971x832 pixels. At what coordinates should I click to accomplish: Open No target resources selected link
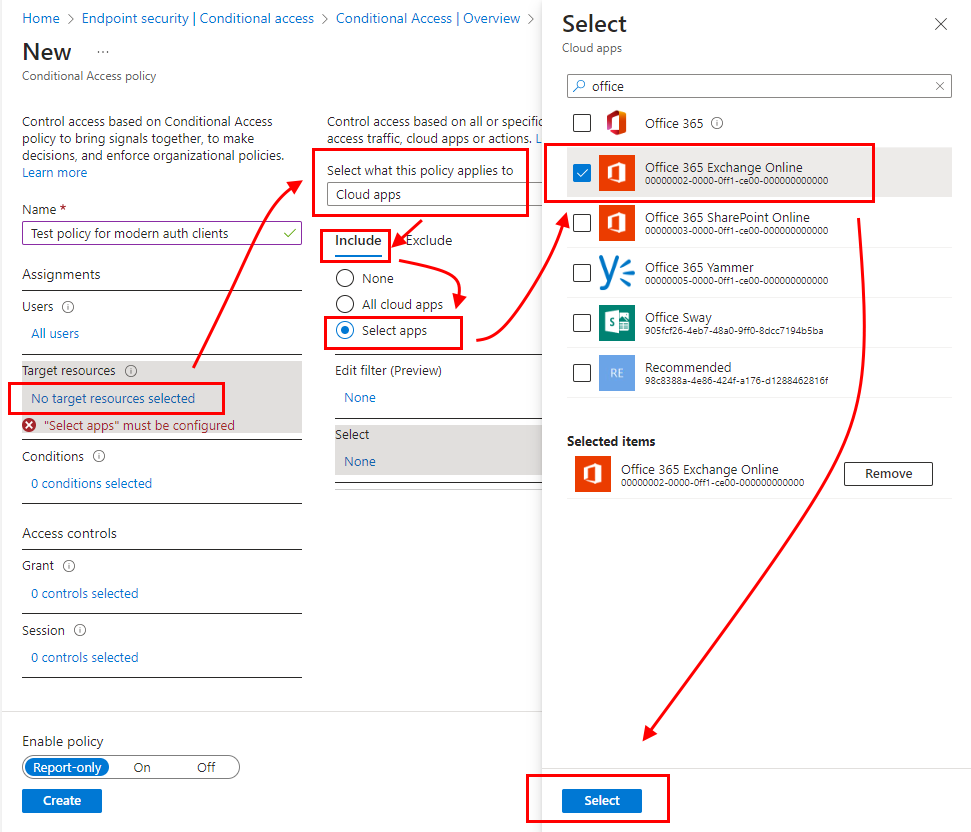(113, 399)
